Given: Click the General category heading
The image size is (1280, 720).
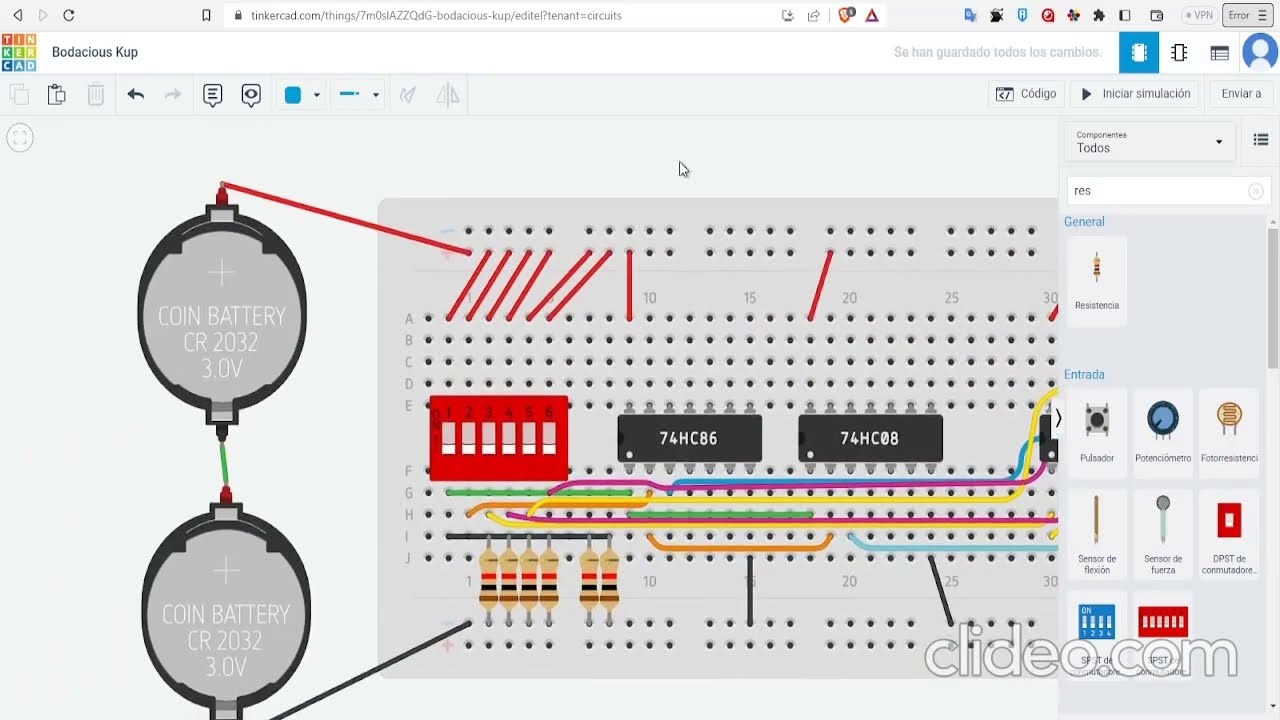Looking at the screenshot, I should [1084, 222].
